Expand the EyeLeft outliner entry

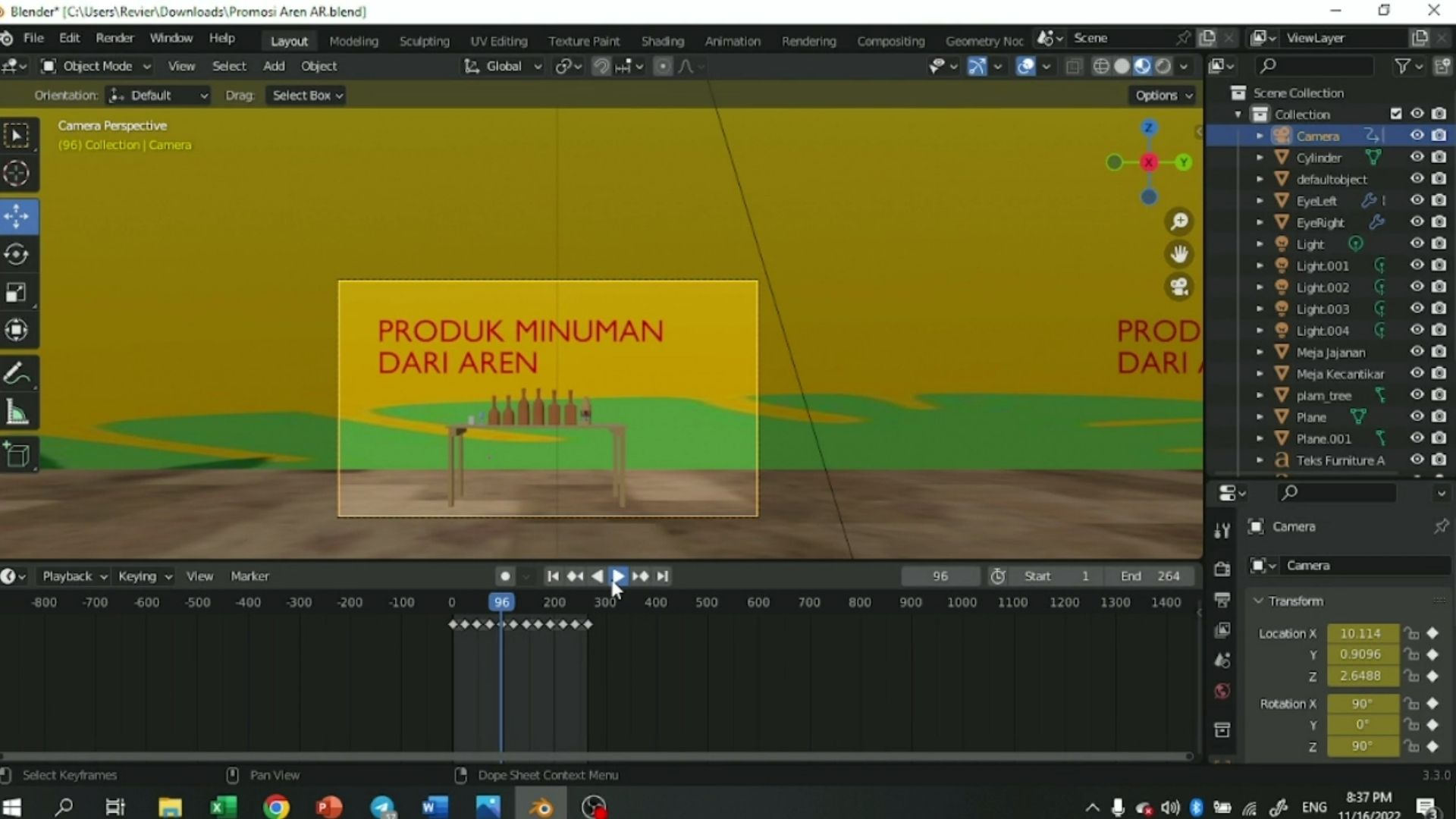click(1260, 200)
